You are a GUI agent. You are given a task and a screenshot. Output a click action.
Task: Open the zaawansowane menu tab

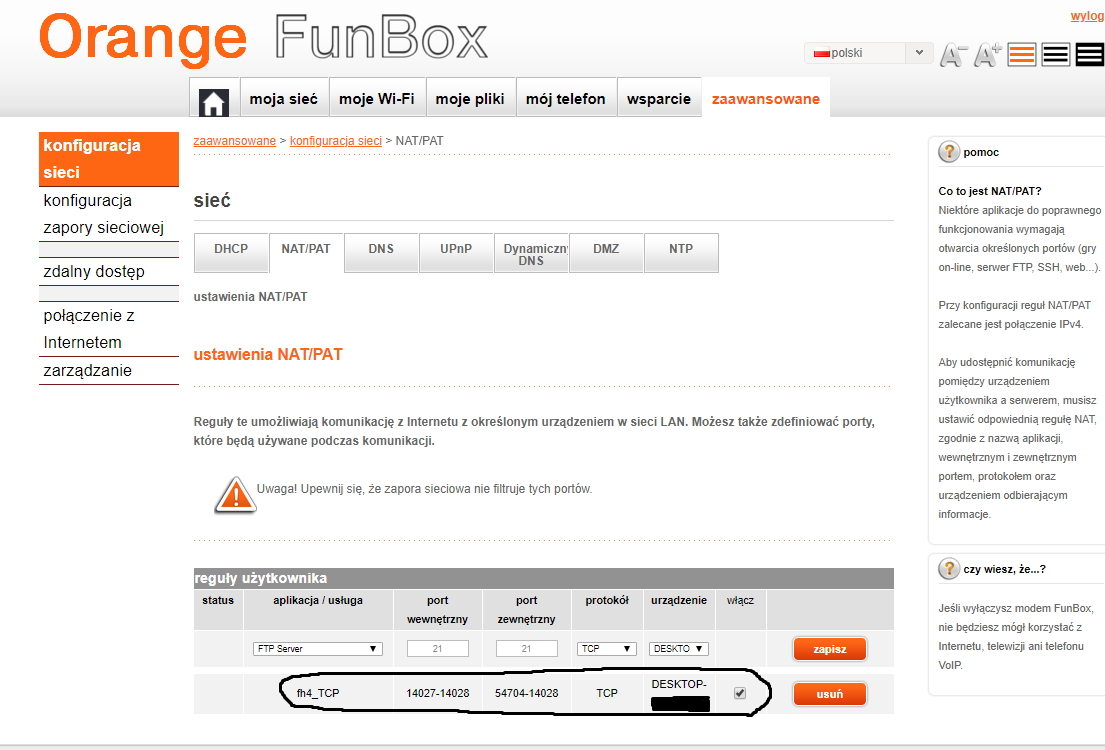[766, 99]
